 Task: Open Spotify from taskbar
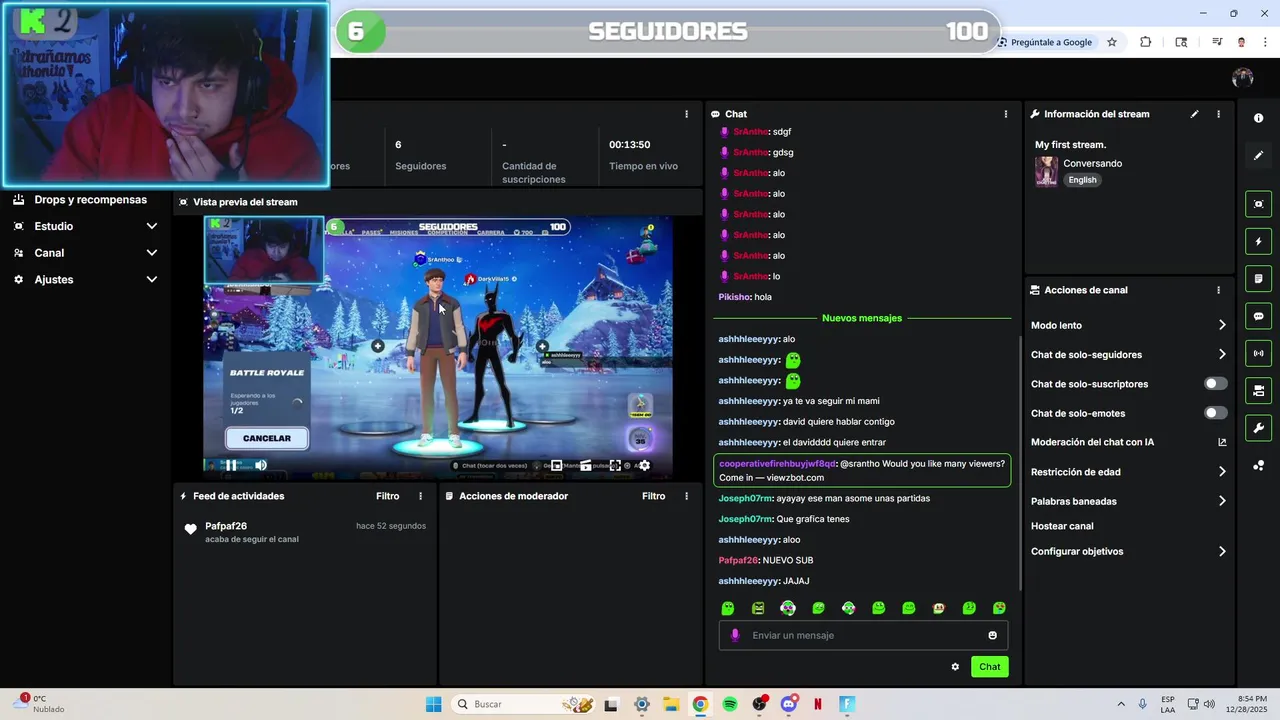(730, 704)
